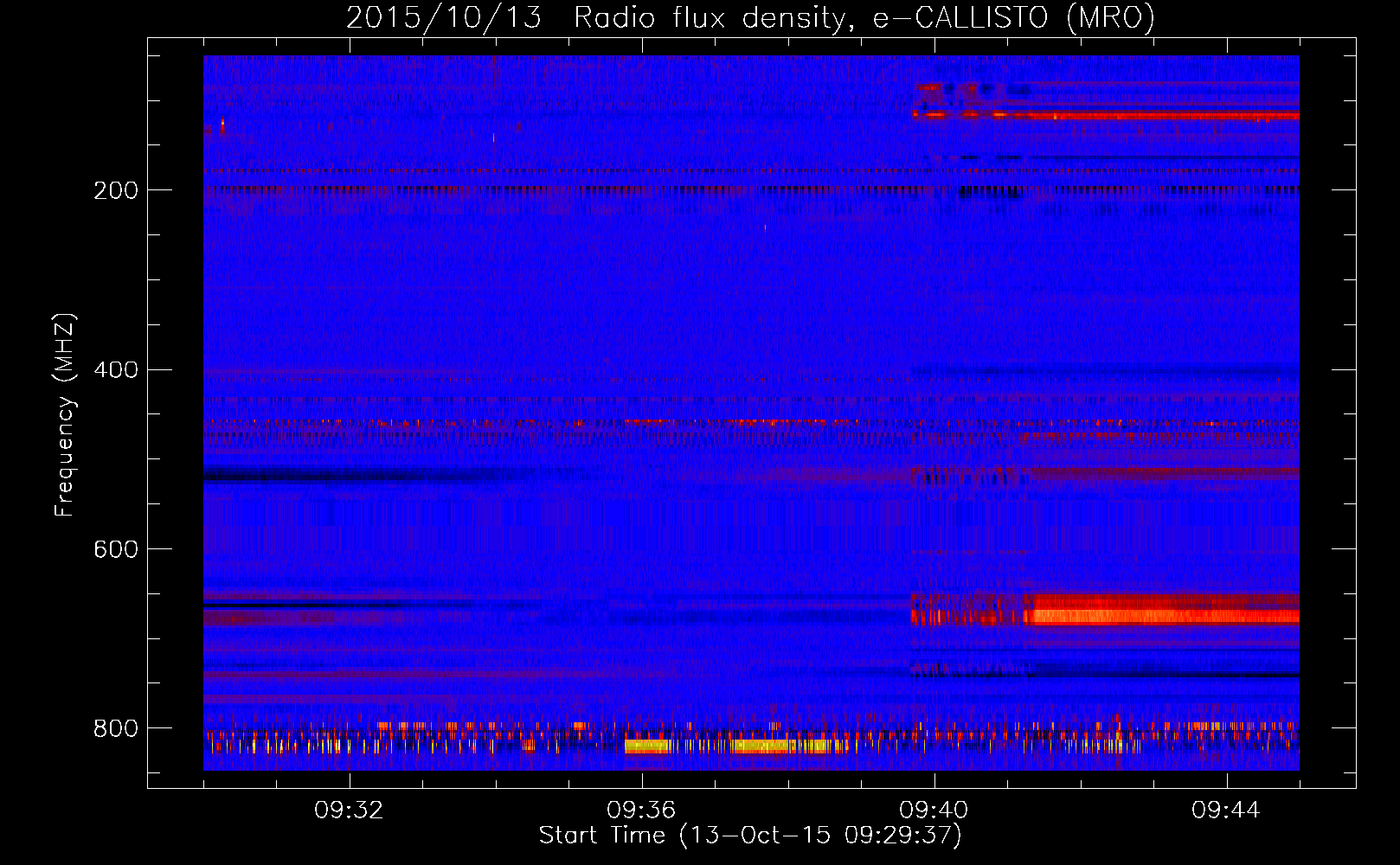Click the plot title '2015/10/13 Radio flux density, e-CALLISTO (MRO)'
The height and width of the screenshot is (865, 1400).
(x=750, y=18)
